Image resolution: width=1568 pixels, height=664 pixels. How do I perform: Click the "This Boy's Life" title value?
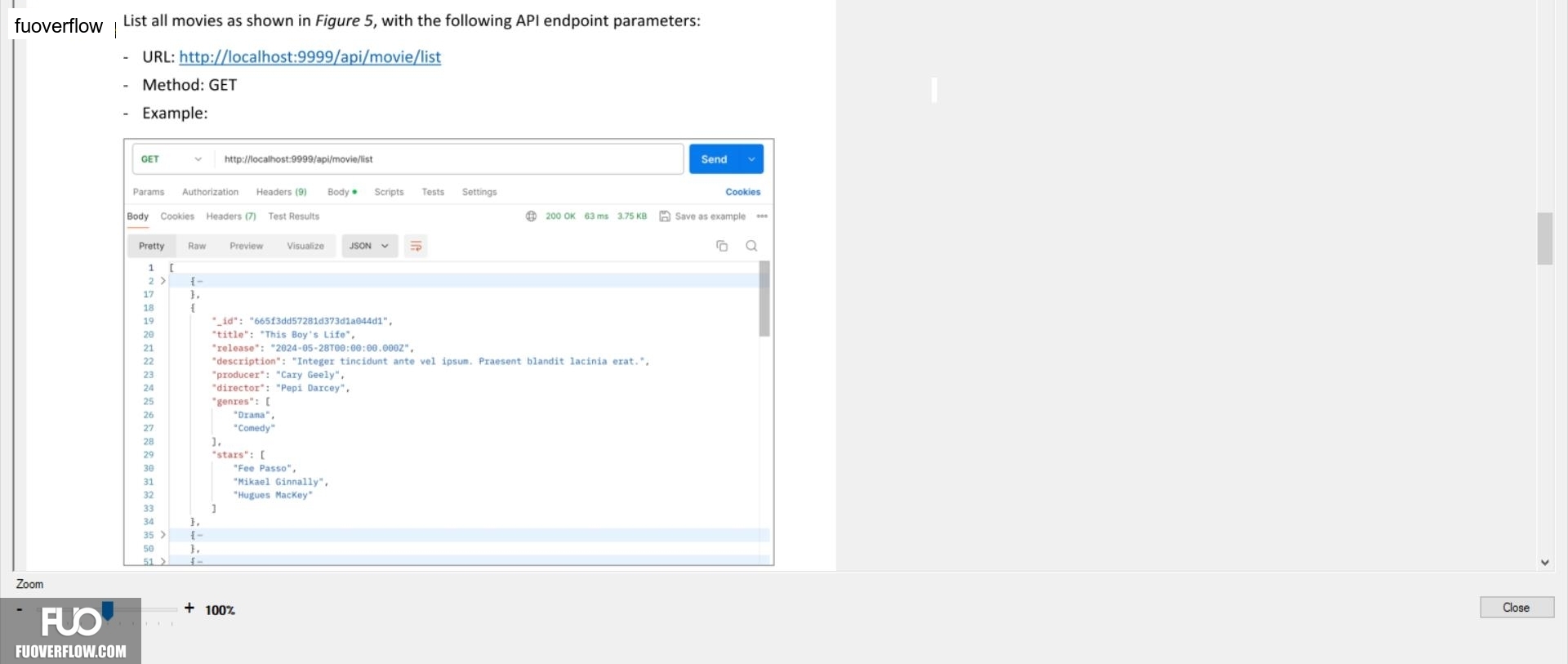coord(307,335)
